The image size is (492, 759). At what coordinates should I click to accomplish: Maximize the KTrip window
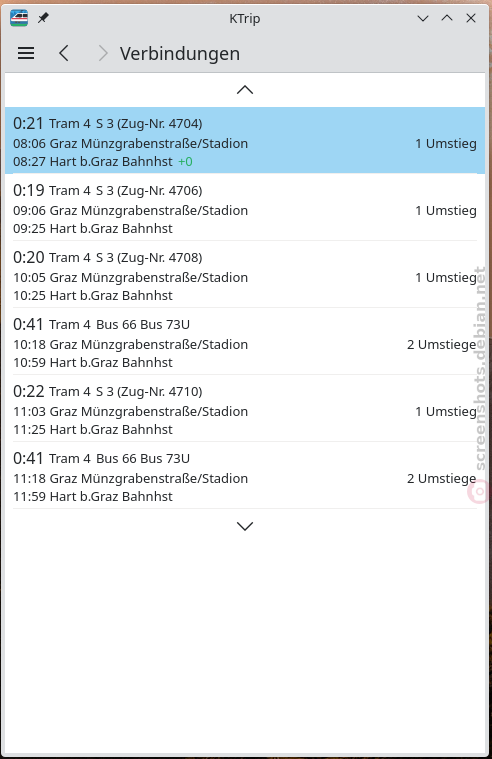click(447, 18)
